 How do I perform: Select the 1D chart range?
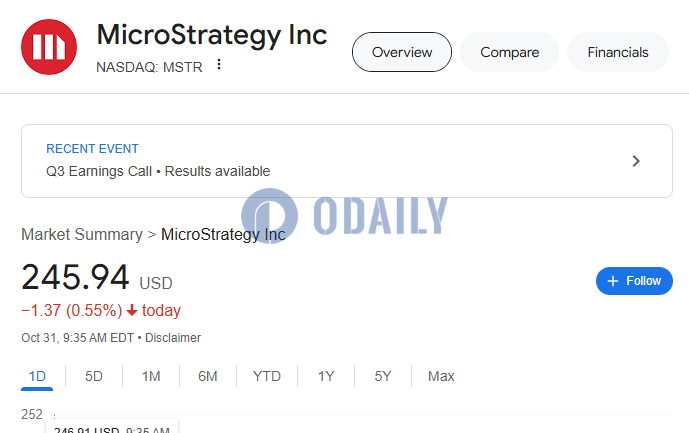click(x=37, y=376)
